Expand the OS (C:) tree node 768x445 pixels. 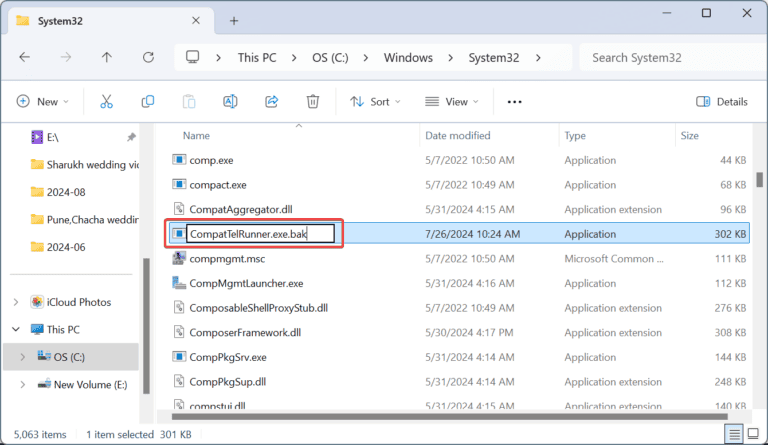[x=23, y=357]
